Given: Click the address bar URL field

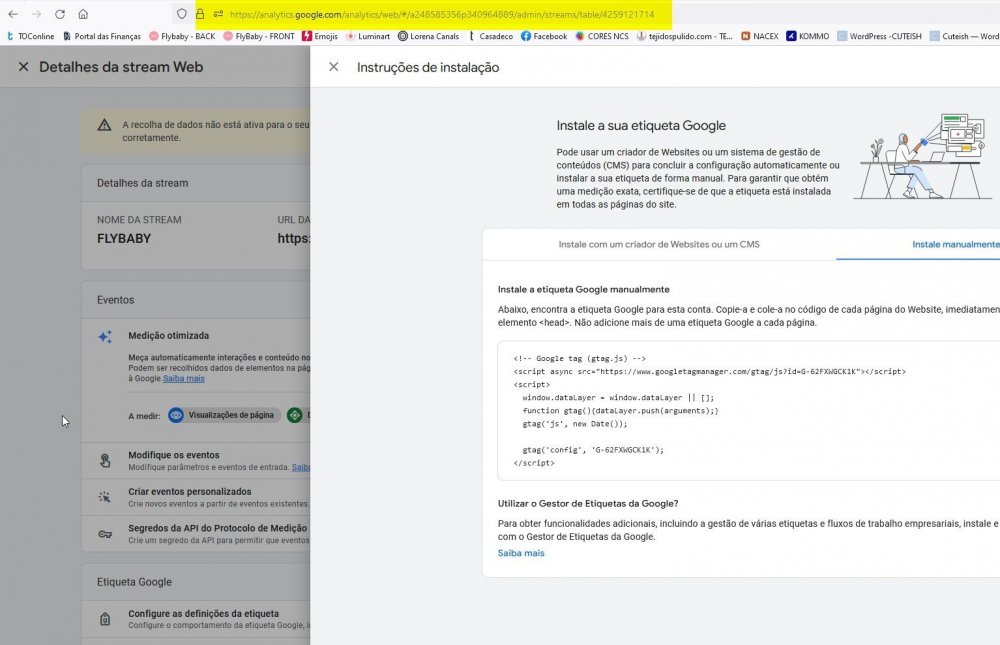Looking at the screenshot, I should click(400, 14).
